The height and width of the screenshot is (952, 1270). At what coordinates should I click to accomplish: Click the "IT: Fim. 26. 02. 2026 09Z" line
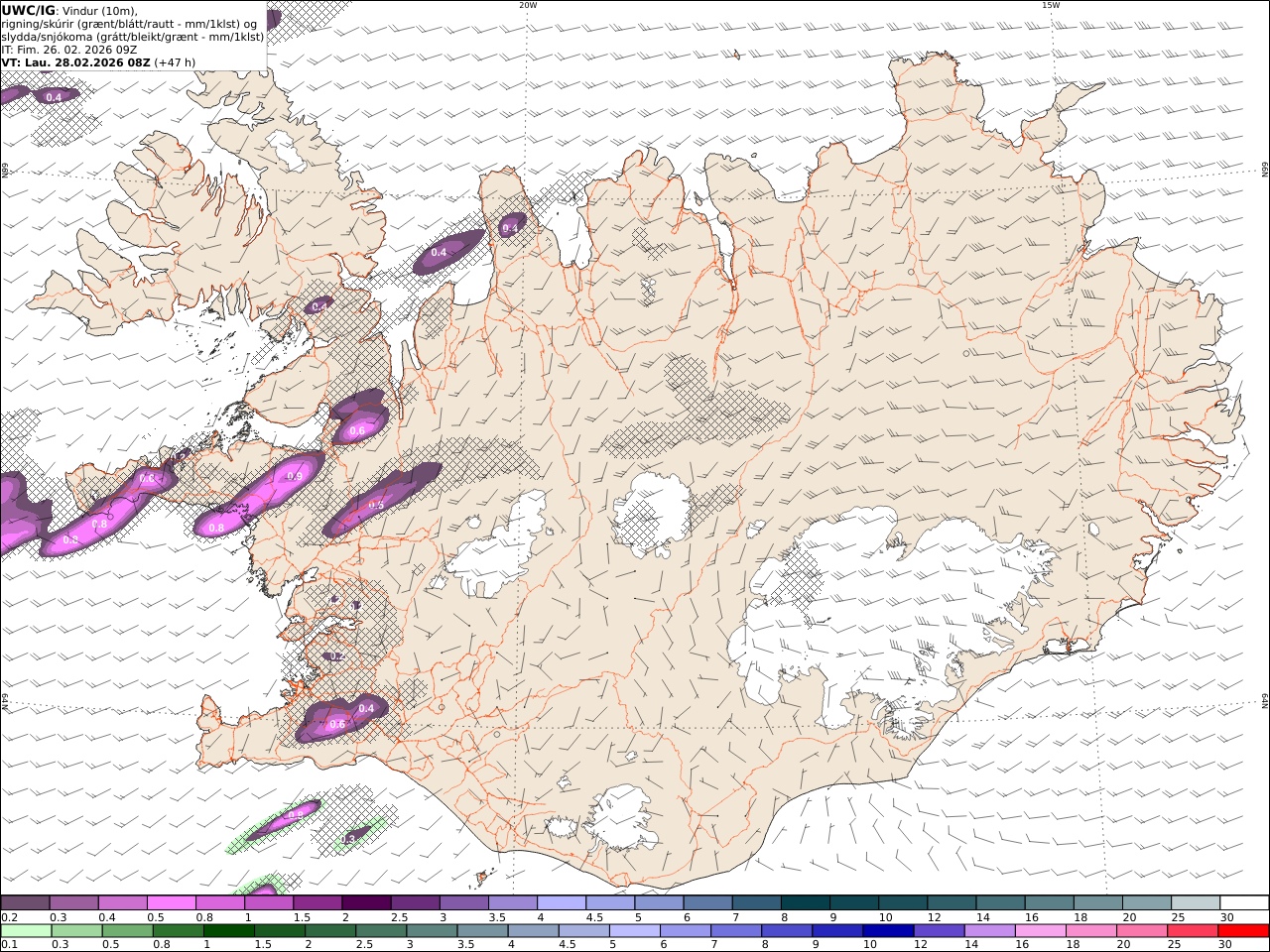tap(68, 50)
